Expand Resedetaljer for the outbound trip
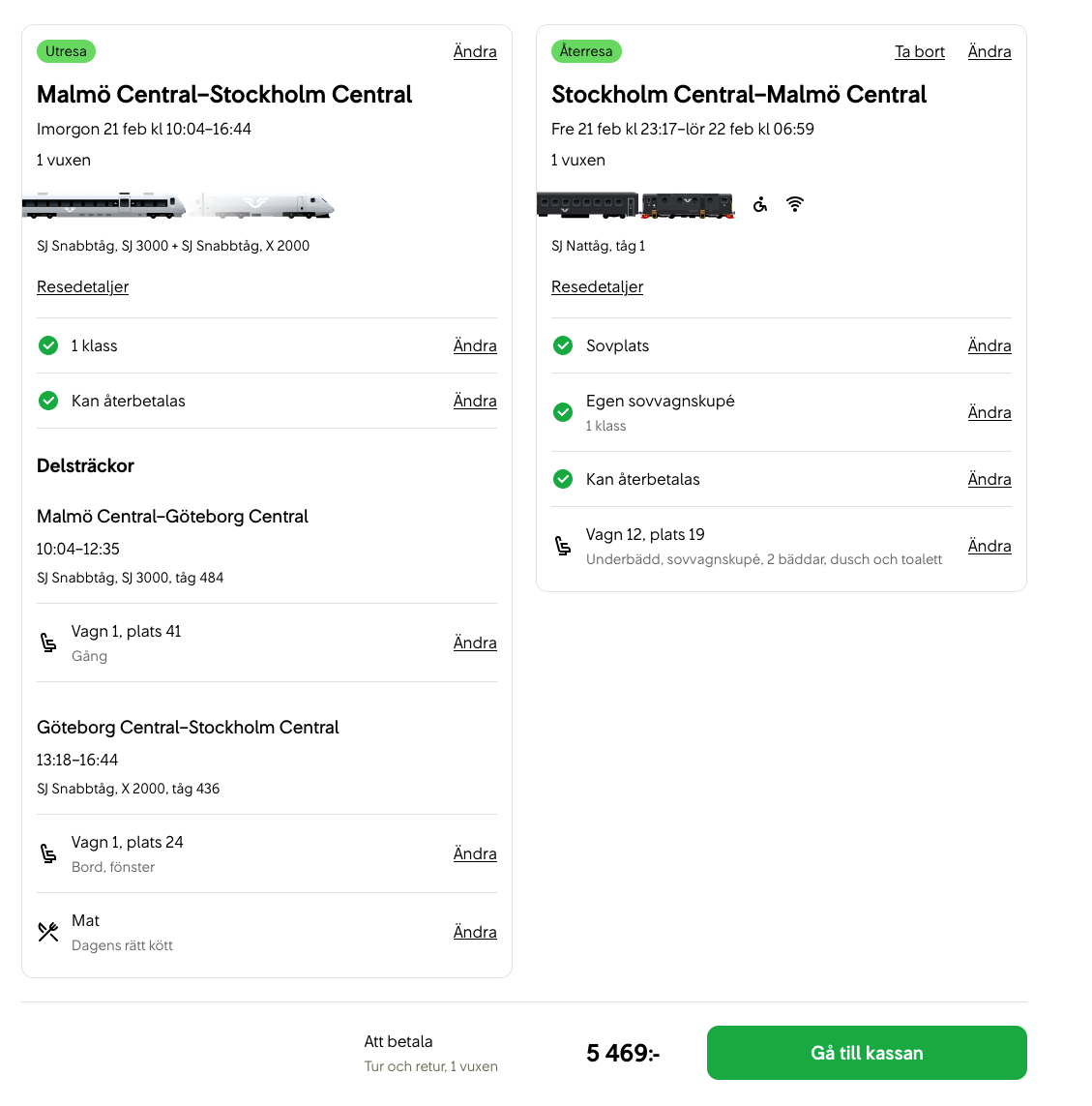Viewport: 1092px width, 1106px height. (x=82, y=286)
